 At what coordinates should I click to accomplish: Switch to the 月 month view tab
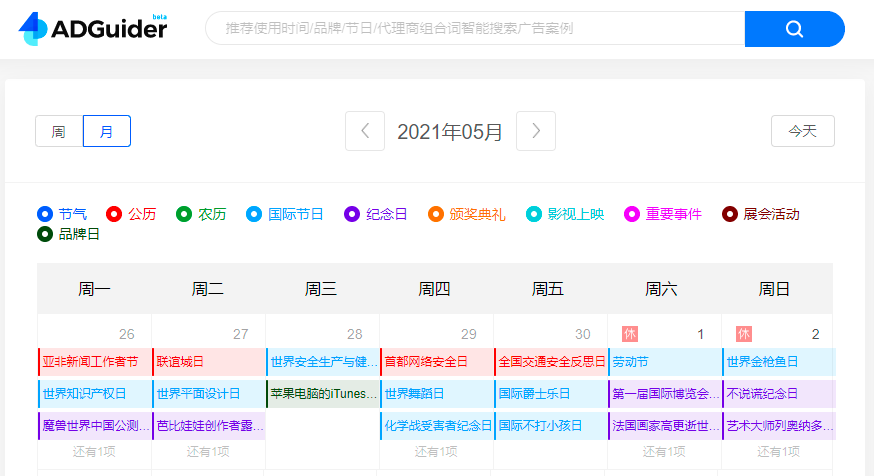pyautogui.click(x=106, y=132)
